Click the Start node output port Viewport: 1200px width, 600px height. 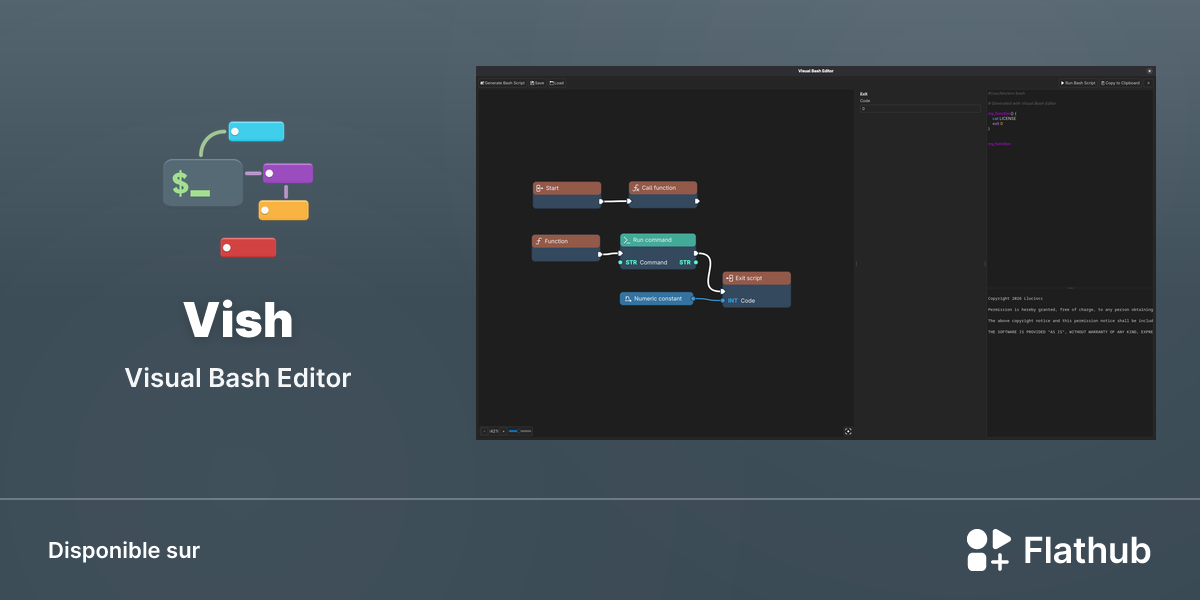pyautogui.click(x=601, y=201)
